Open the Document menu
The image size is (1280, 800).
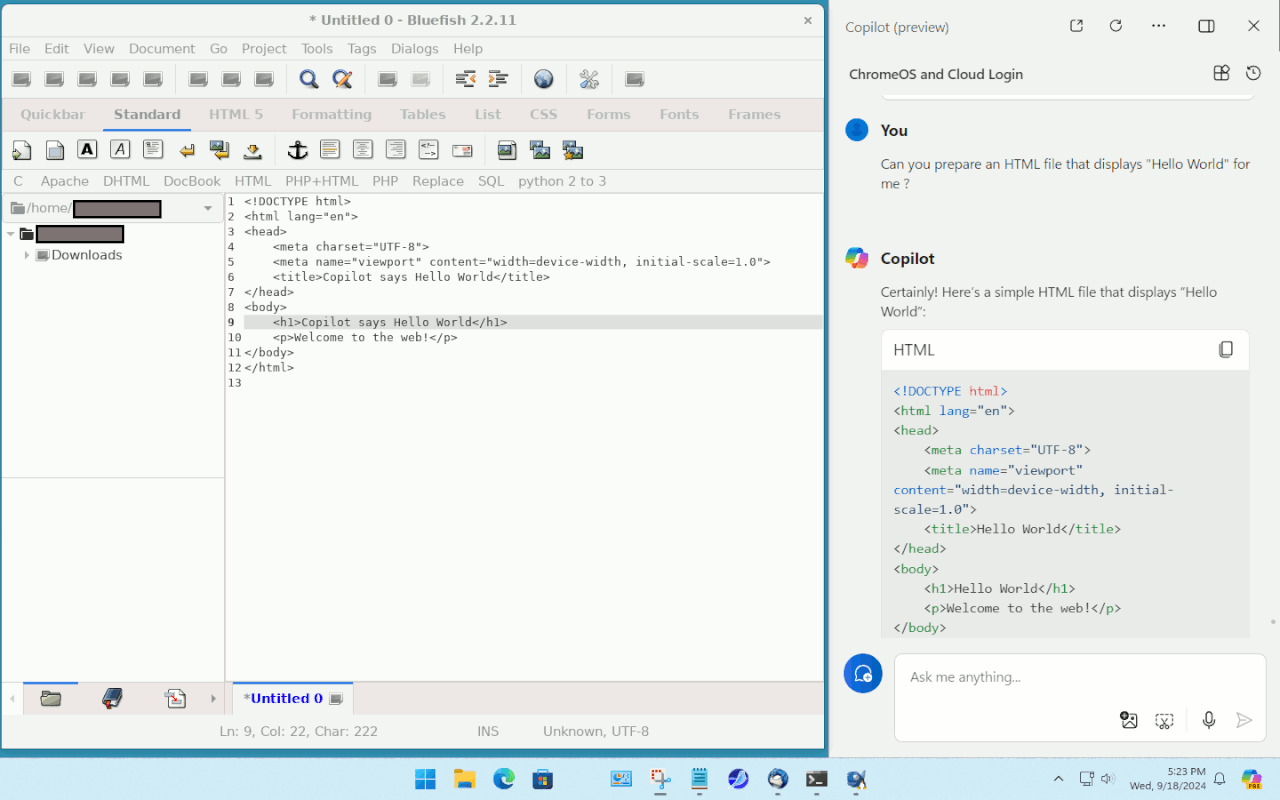tap(162, 48)
